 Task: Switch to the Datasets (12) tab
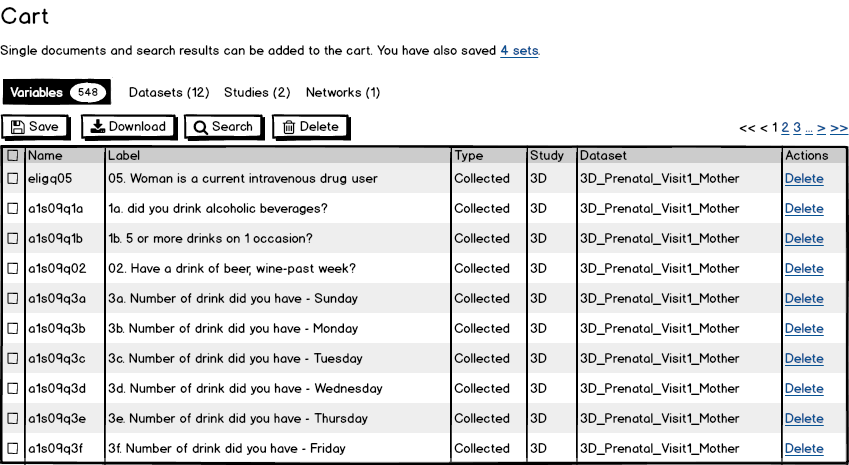(169, 93)
